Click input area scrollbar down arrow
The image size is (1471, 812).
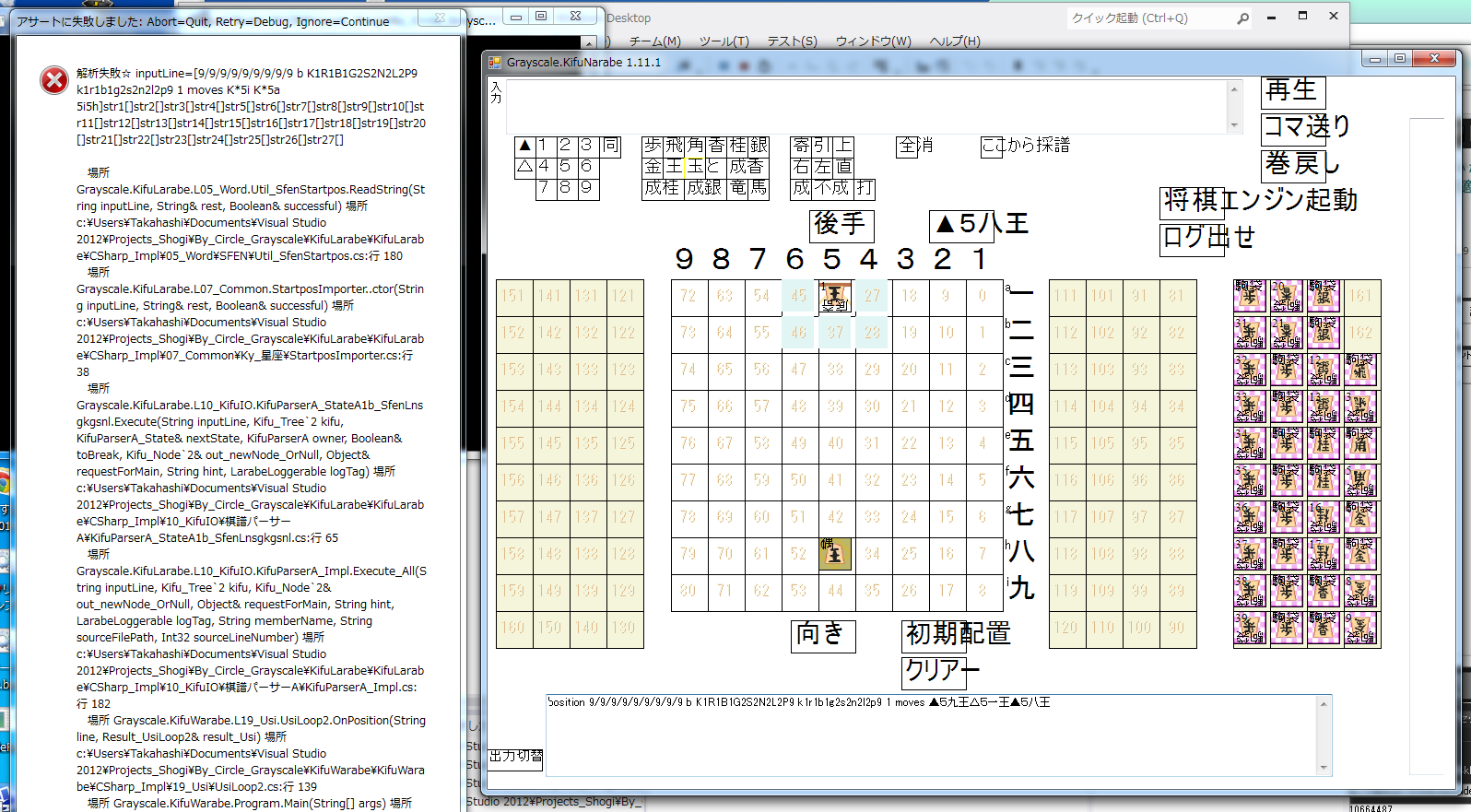click(x=1234, y=124)
